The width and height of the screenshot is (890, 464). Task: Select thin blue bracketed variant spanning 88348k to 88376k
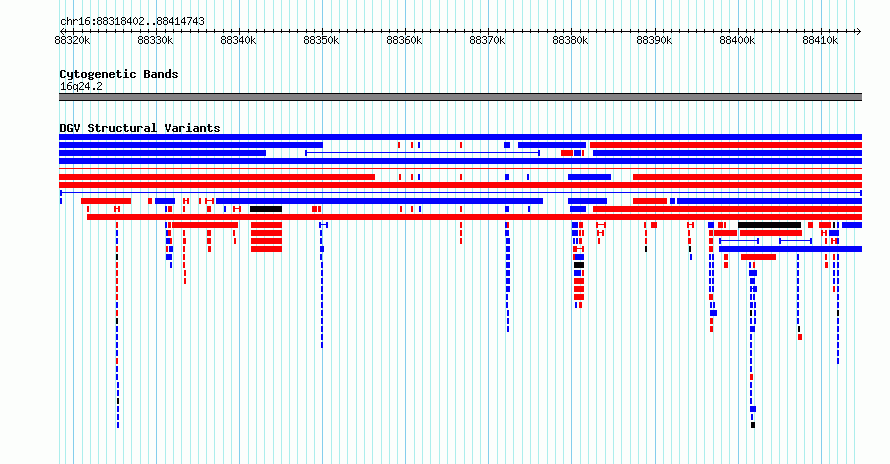(x=422, y=153)
